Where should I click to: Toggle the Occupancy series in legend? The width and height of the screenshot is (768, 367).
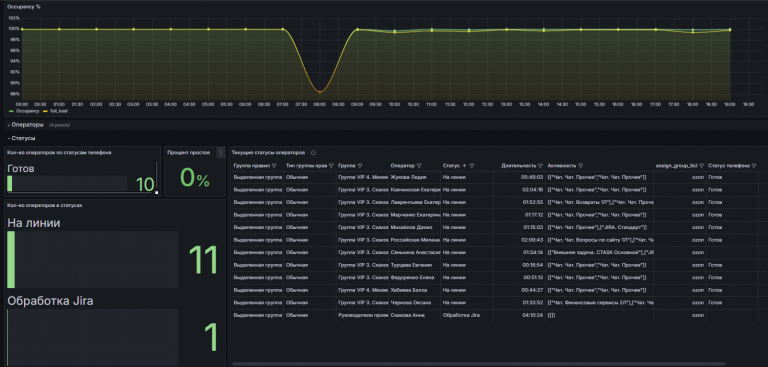pyautogui.click(x=27, y=111)
